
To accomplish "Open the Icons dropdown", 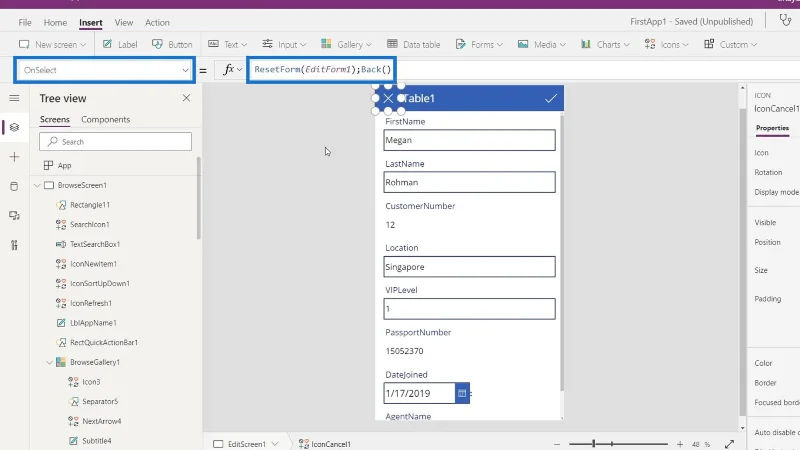I will pyautogui.click(x=667, y=44).
